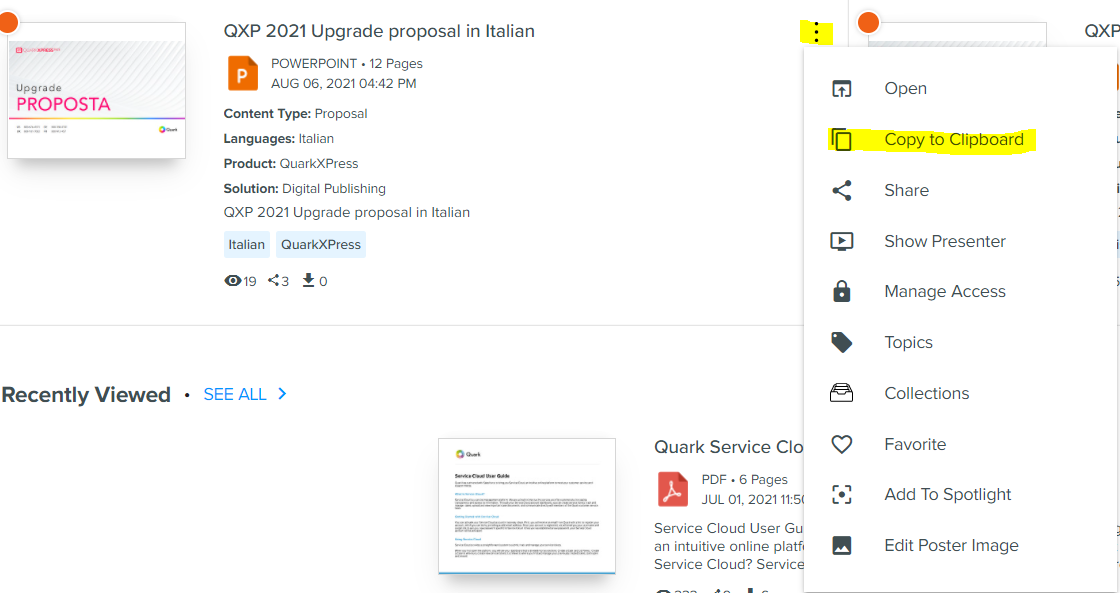Click the Copy to Clipboard icon

pos(842,139)
